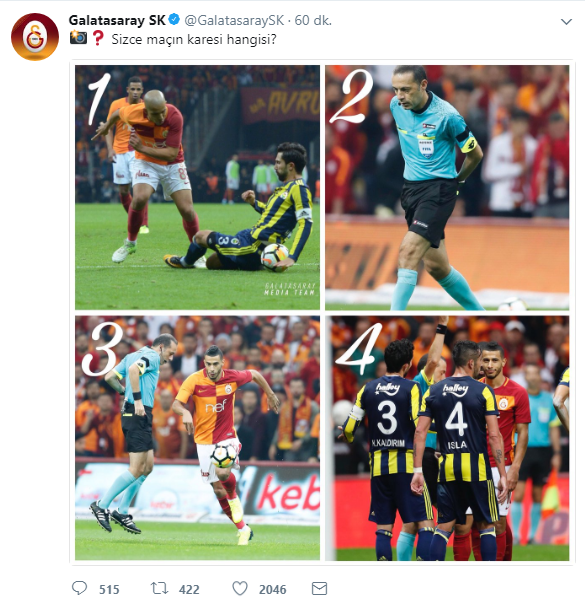585x605 pixels.
Task: Open photo number 2 of the referee
Action: (x=447, y=187)
